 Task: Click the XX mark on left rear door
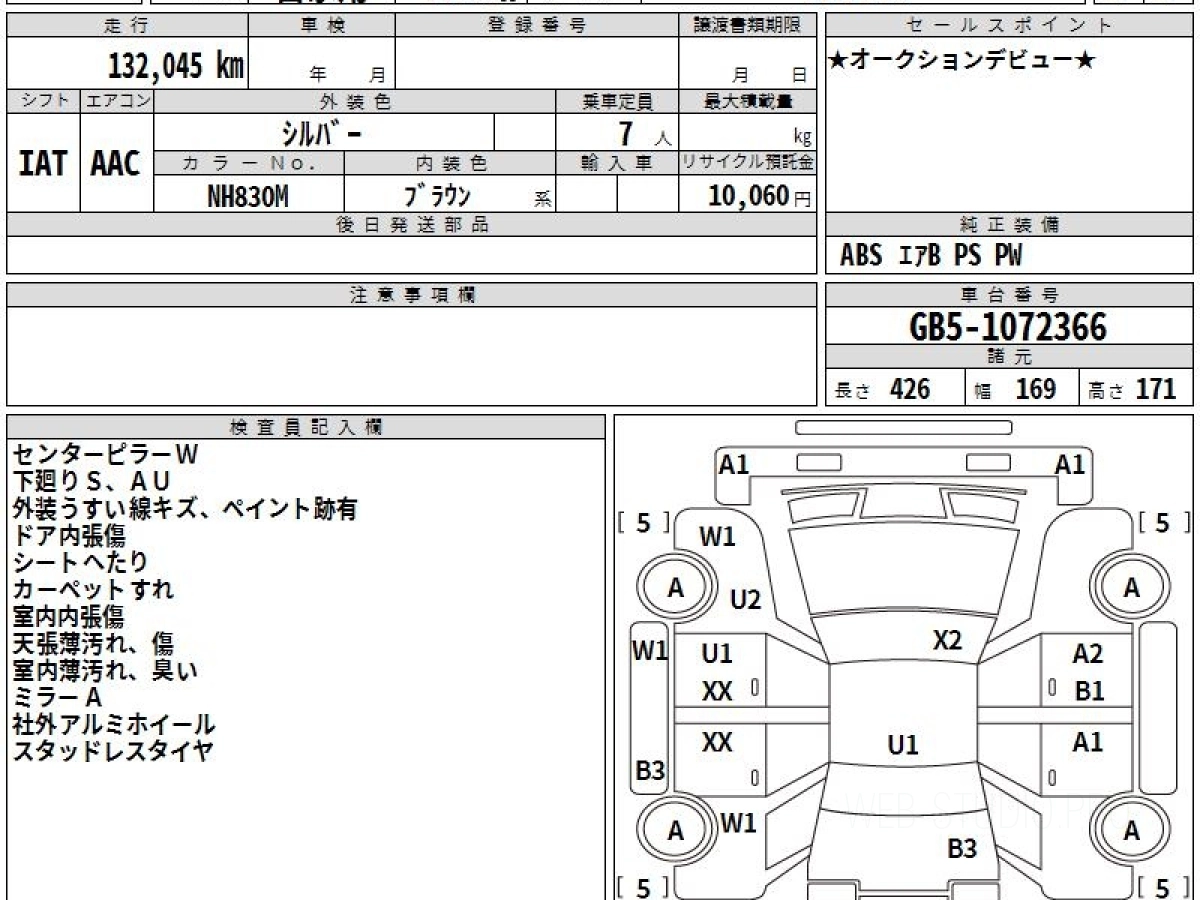[717, 742]
